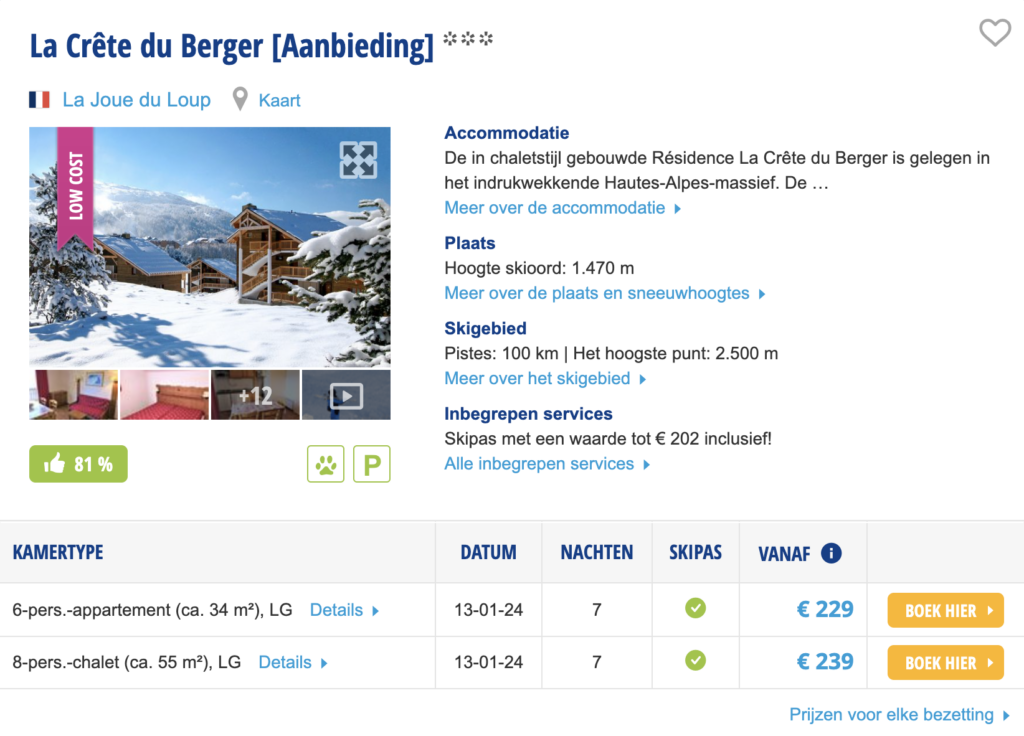
Task: Open the Vanaf price info icon
Action: click(x=831, y=553)
